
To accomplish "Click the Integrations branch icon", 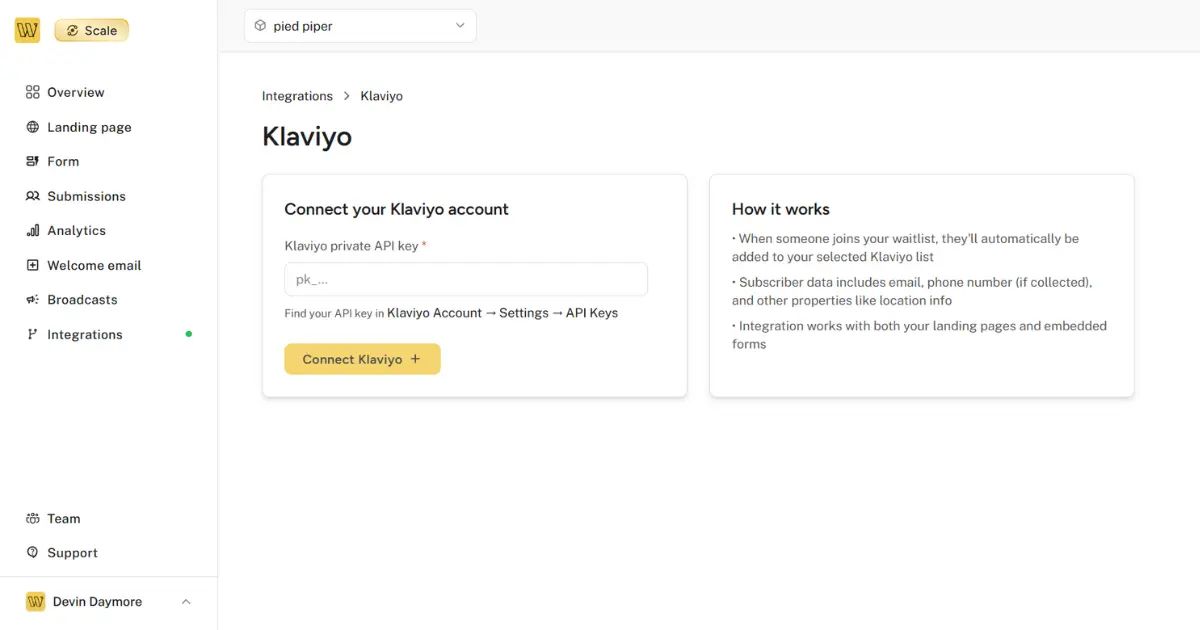I will (x=33, y=334).
